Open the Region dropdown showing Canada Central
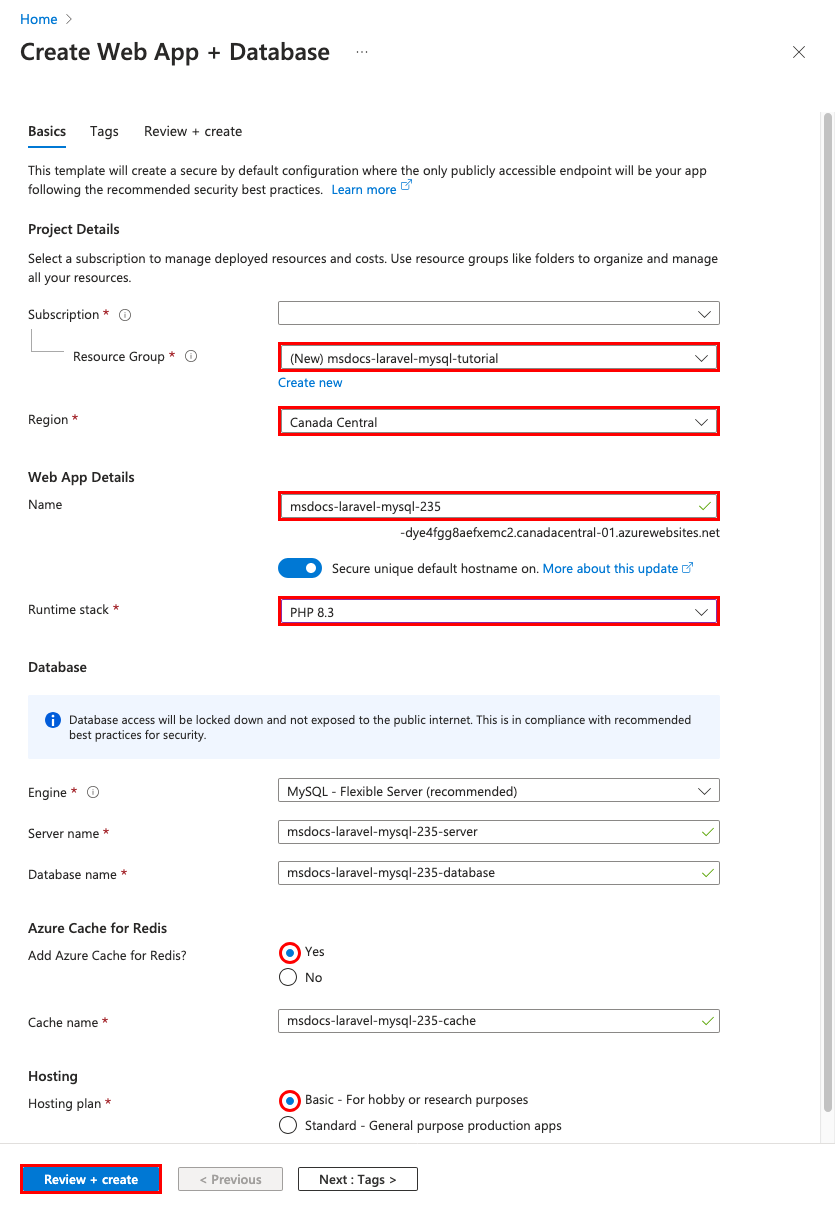Viewport: 835px width, 1214px height. click(498, 422)
